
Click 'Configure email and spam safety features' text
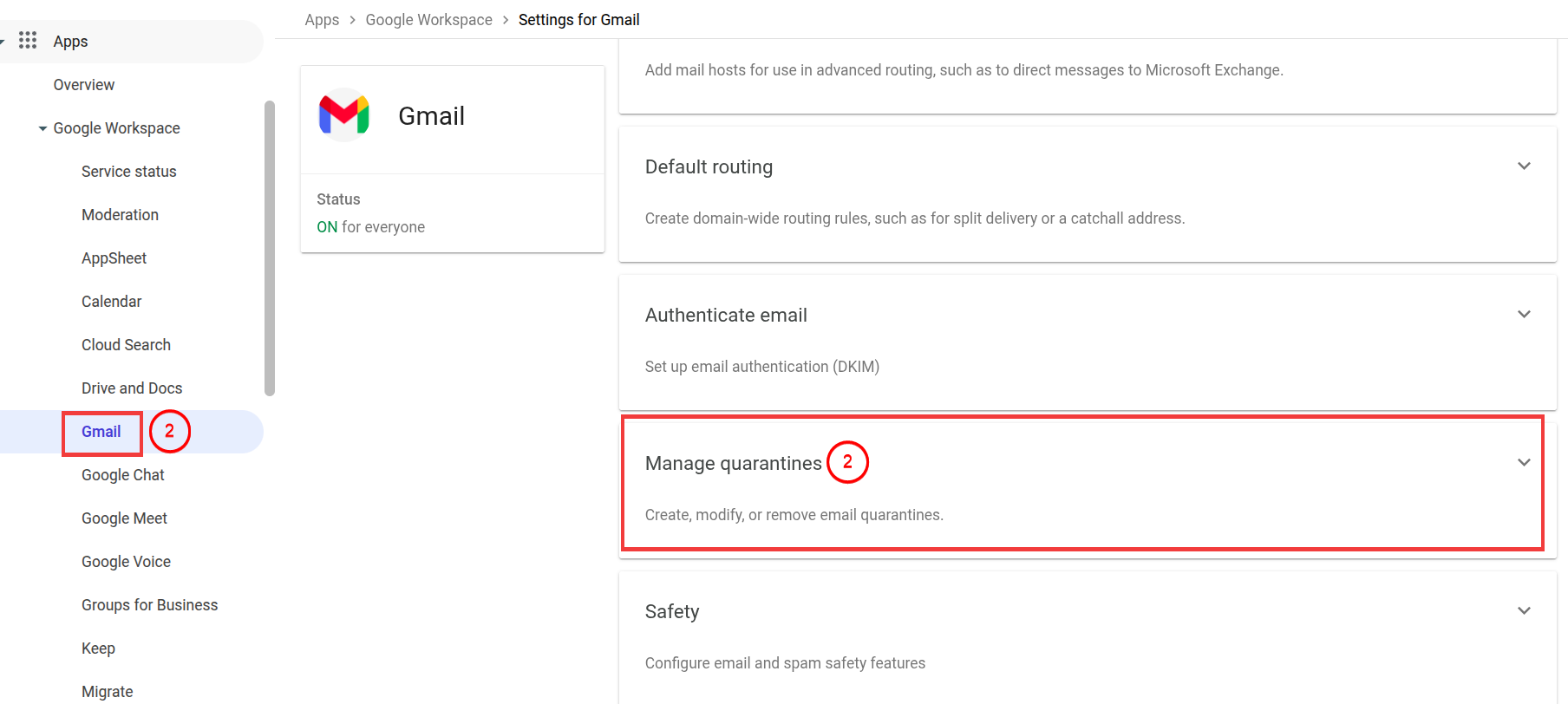[785, 663]
